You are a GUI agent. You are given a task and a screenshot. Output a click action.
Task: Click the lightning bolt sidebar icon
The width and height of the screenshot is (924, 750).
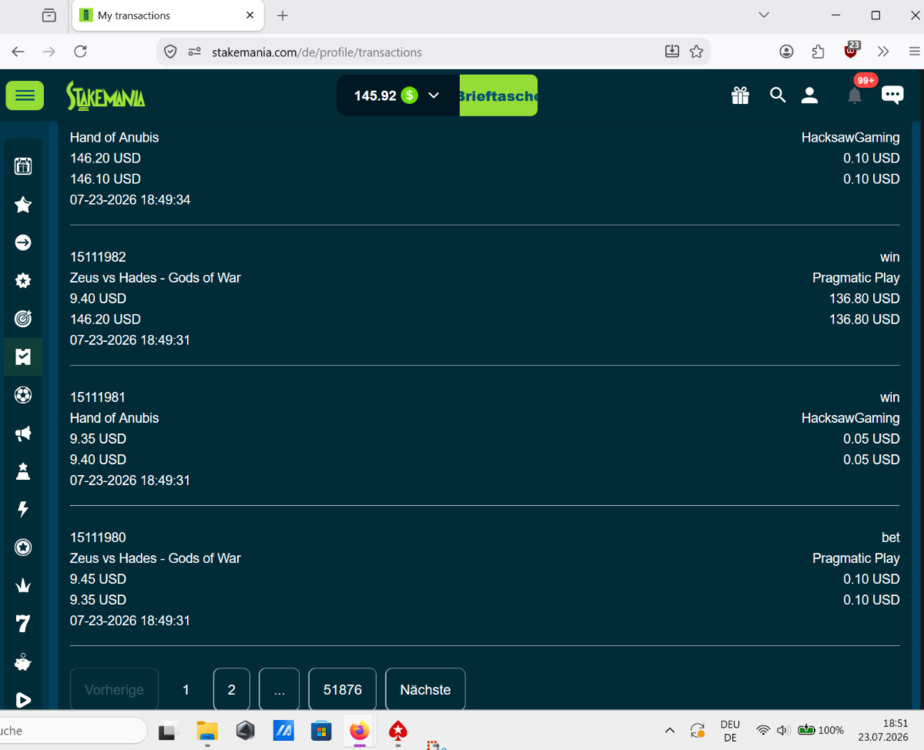[x=23, y=509]
